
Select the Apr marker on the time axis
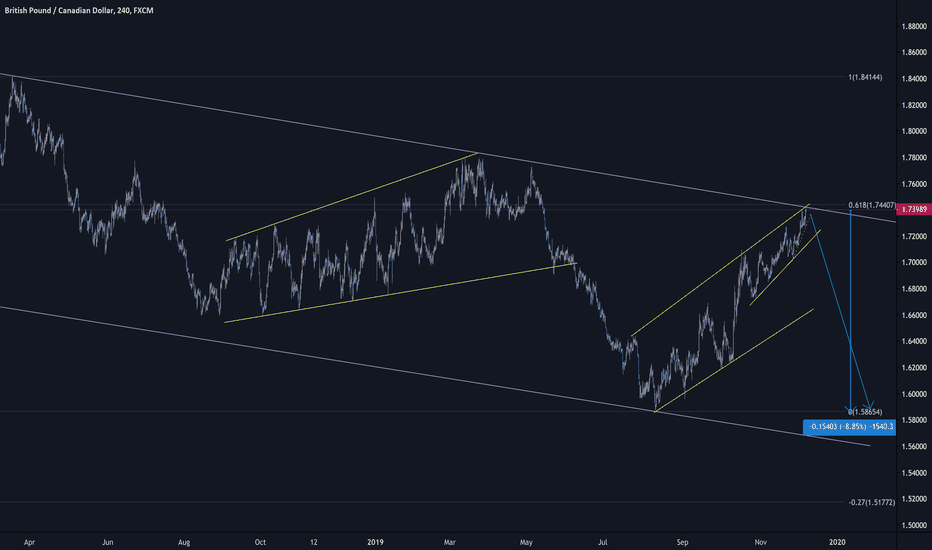pyautogui.click(x=28, y=541)
